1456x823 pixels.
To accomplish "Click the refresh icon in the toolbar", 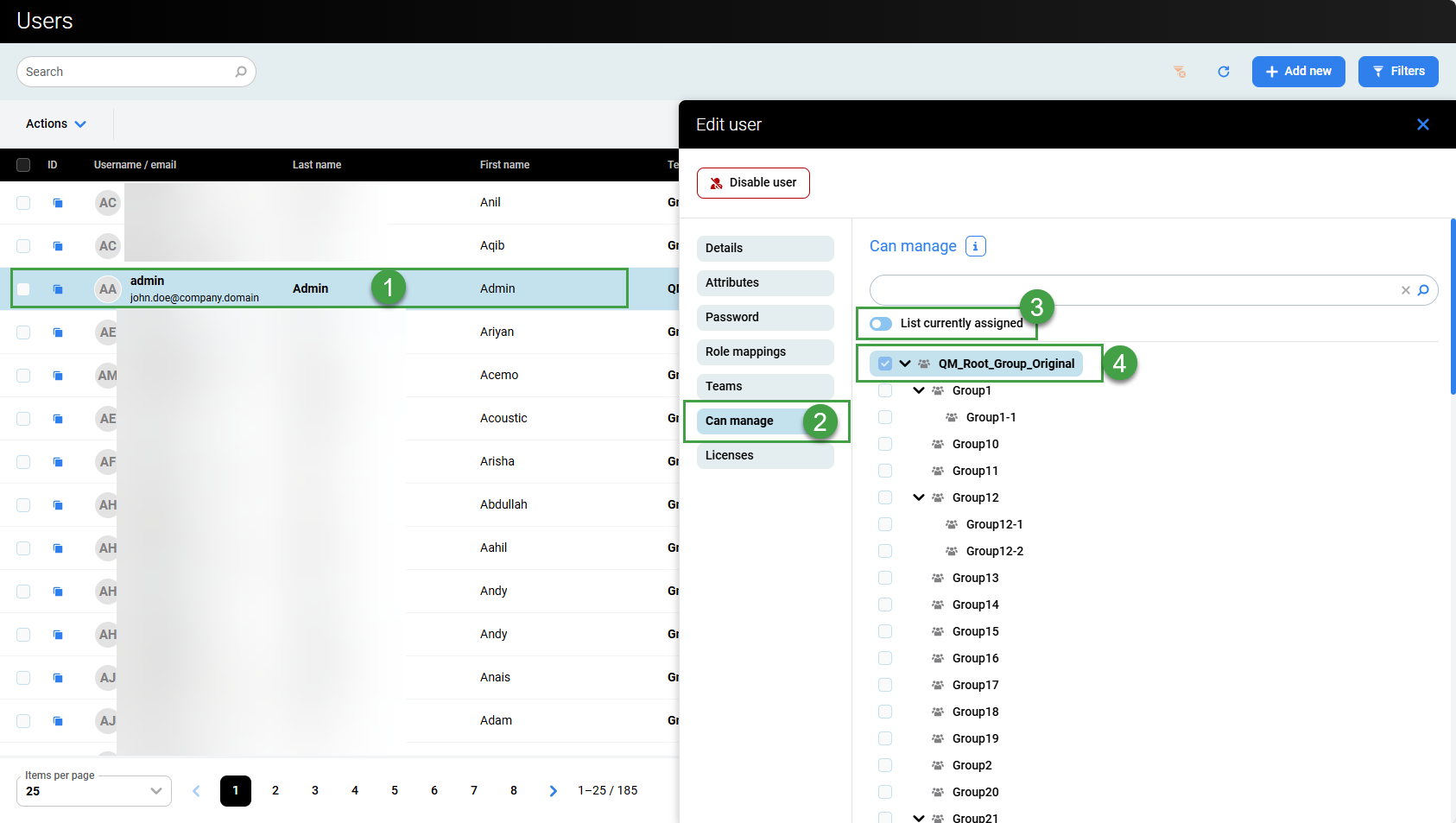I will coord(1223,72).
